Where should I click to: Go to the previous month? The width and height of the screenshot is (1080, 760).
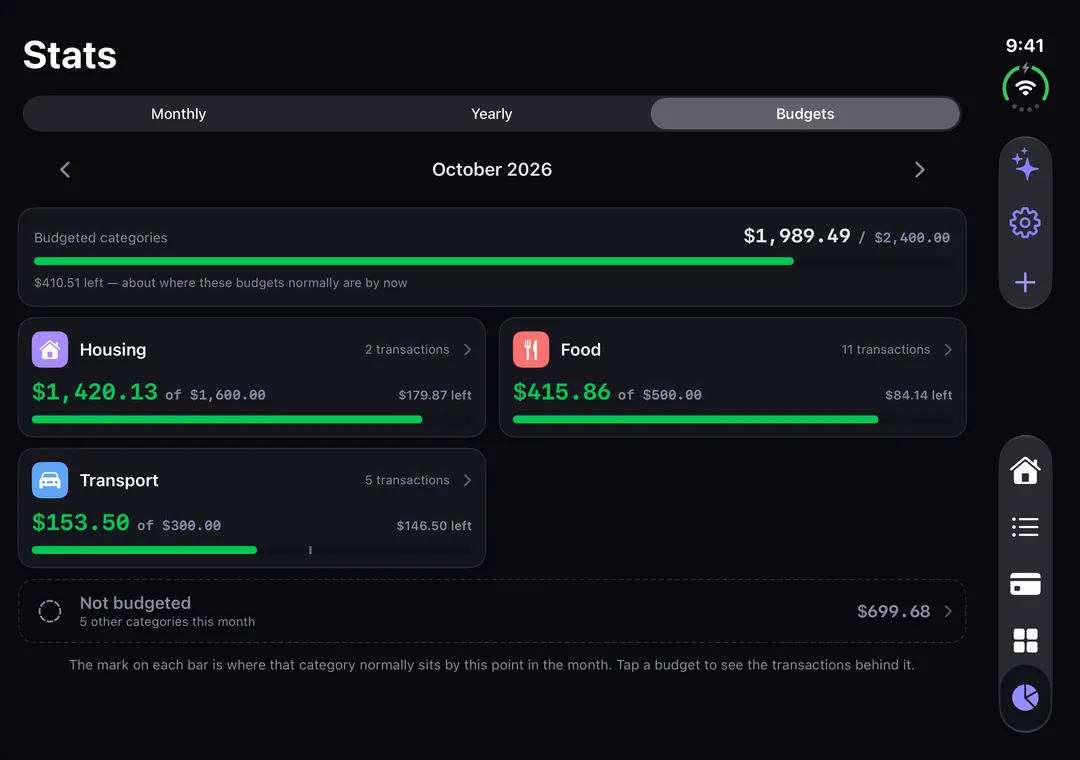coord(65,170)
